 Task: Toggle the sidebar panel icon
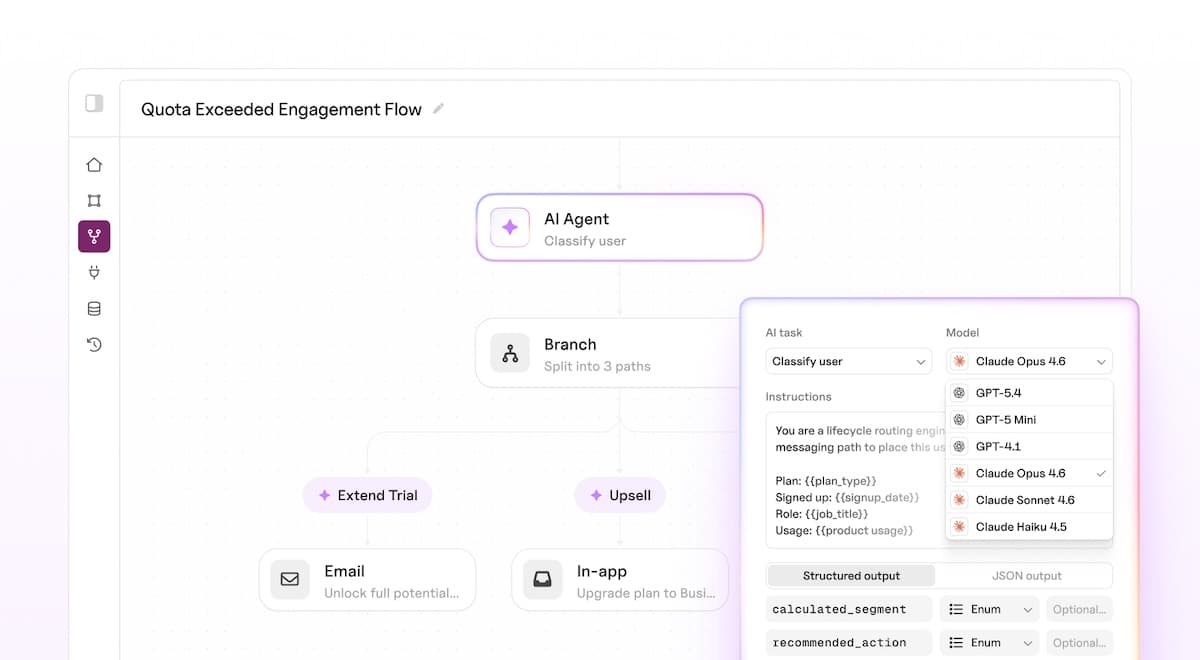[94, 103]
